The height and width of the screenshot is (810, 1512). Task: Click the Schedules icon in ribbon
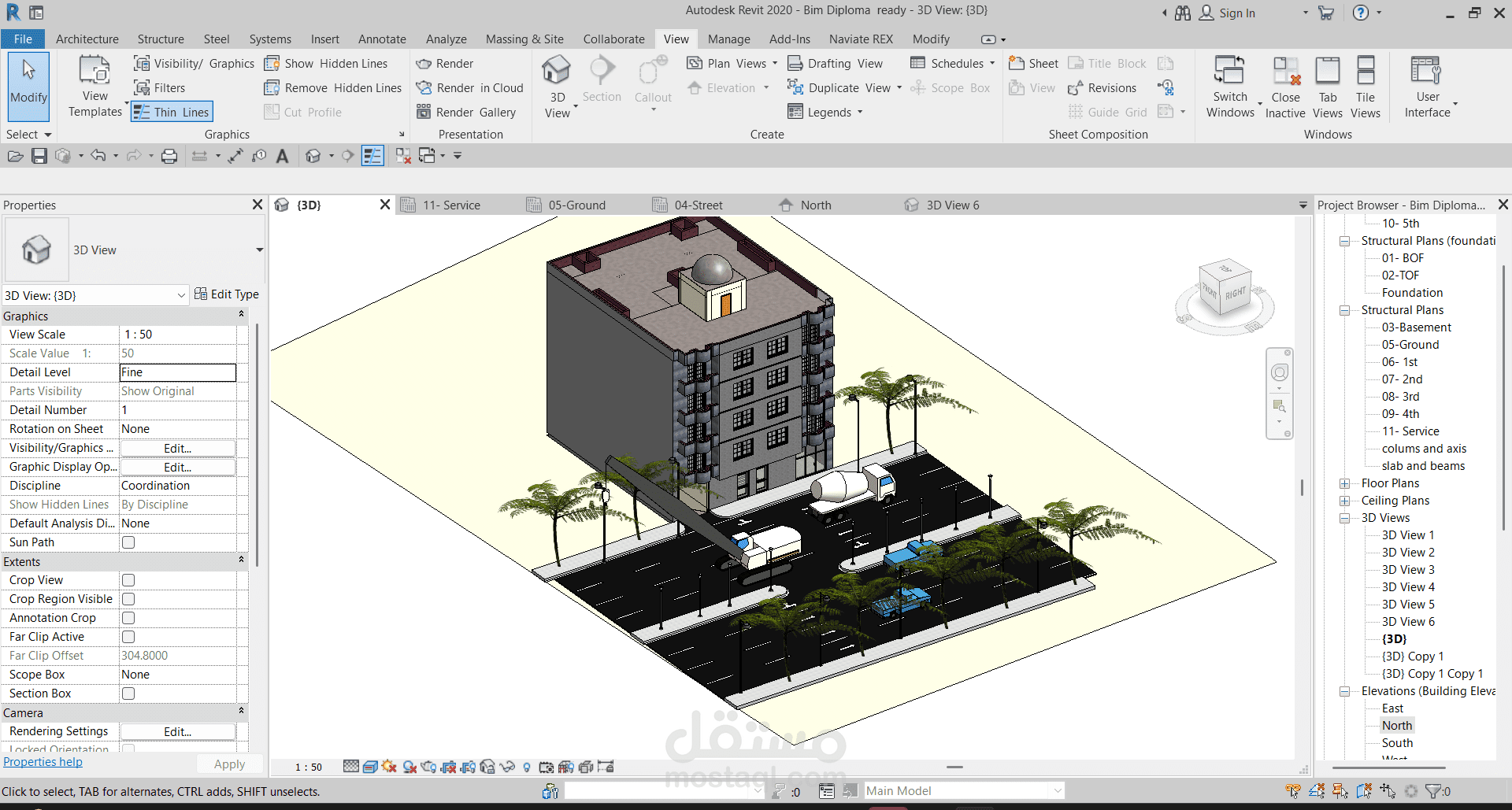(x=918, y=64)
